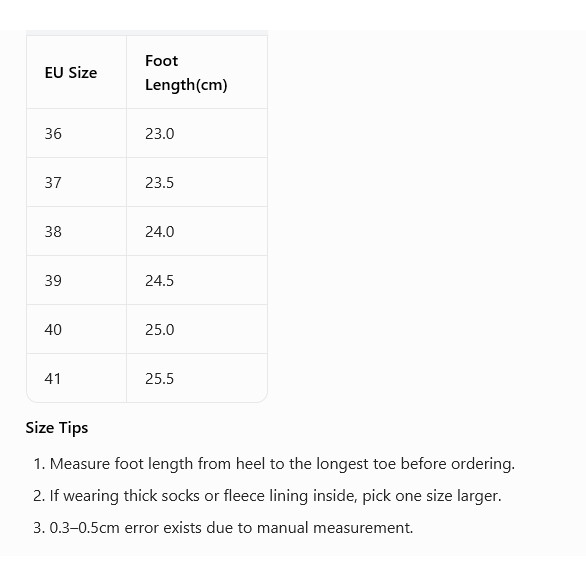Click the 25.0 foot length value
The width and height of the screenshot is (586, 586).
coord(160,330)
